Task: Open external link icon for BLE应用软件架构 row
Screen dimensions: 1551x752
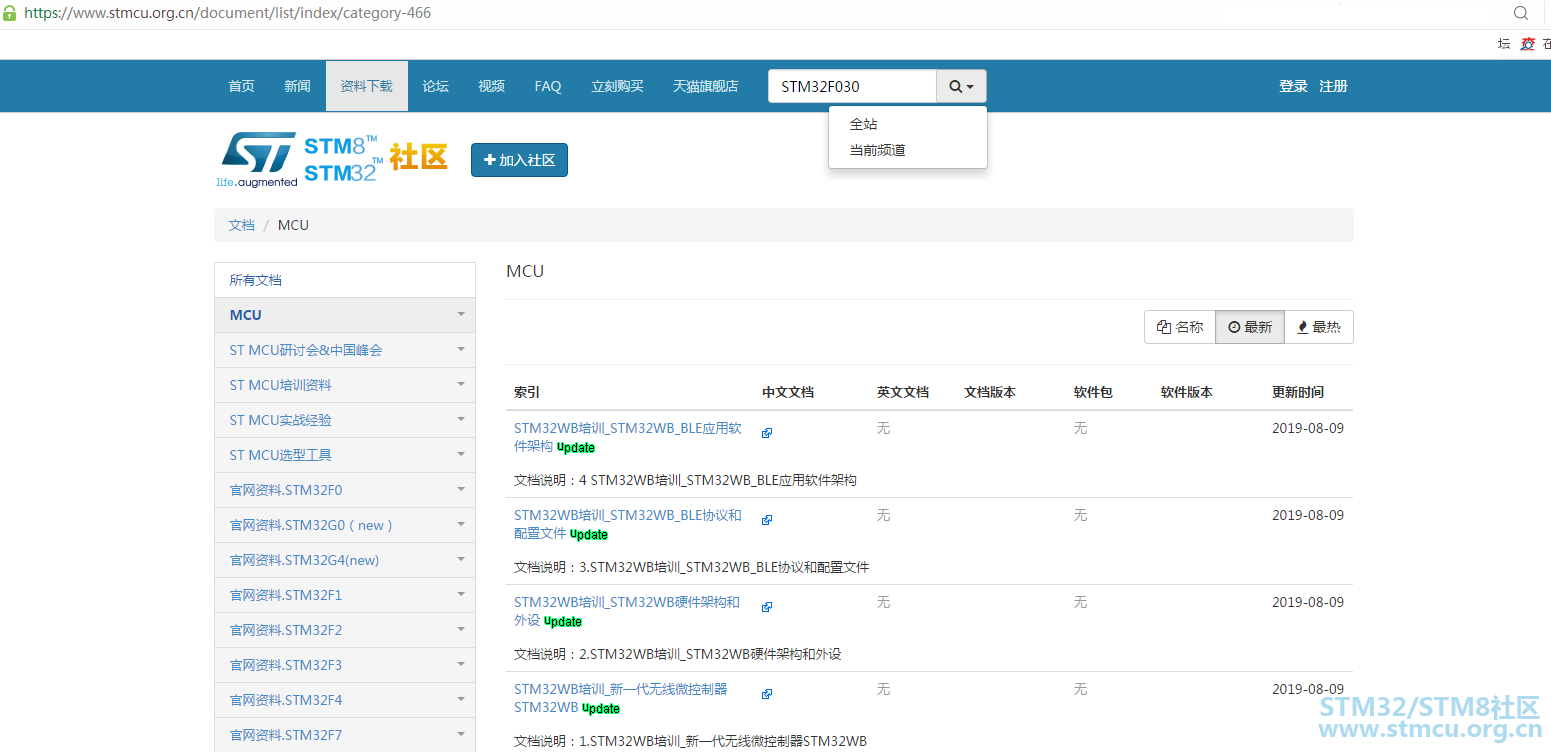Action: click(x=767, y=433)
